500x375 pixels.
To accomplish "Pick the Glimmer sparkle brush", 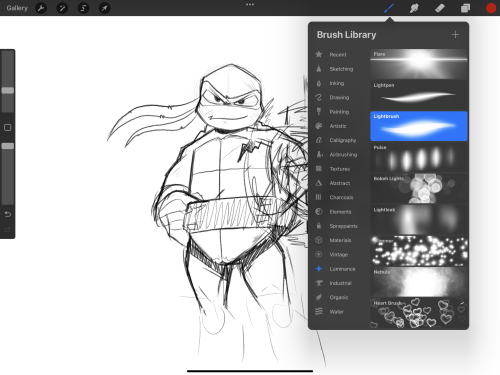I will click(x=419, y=251).
